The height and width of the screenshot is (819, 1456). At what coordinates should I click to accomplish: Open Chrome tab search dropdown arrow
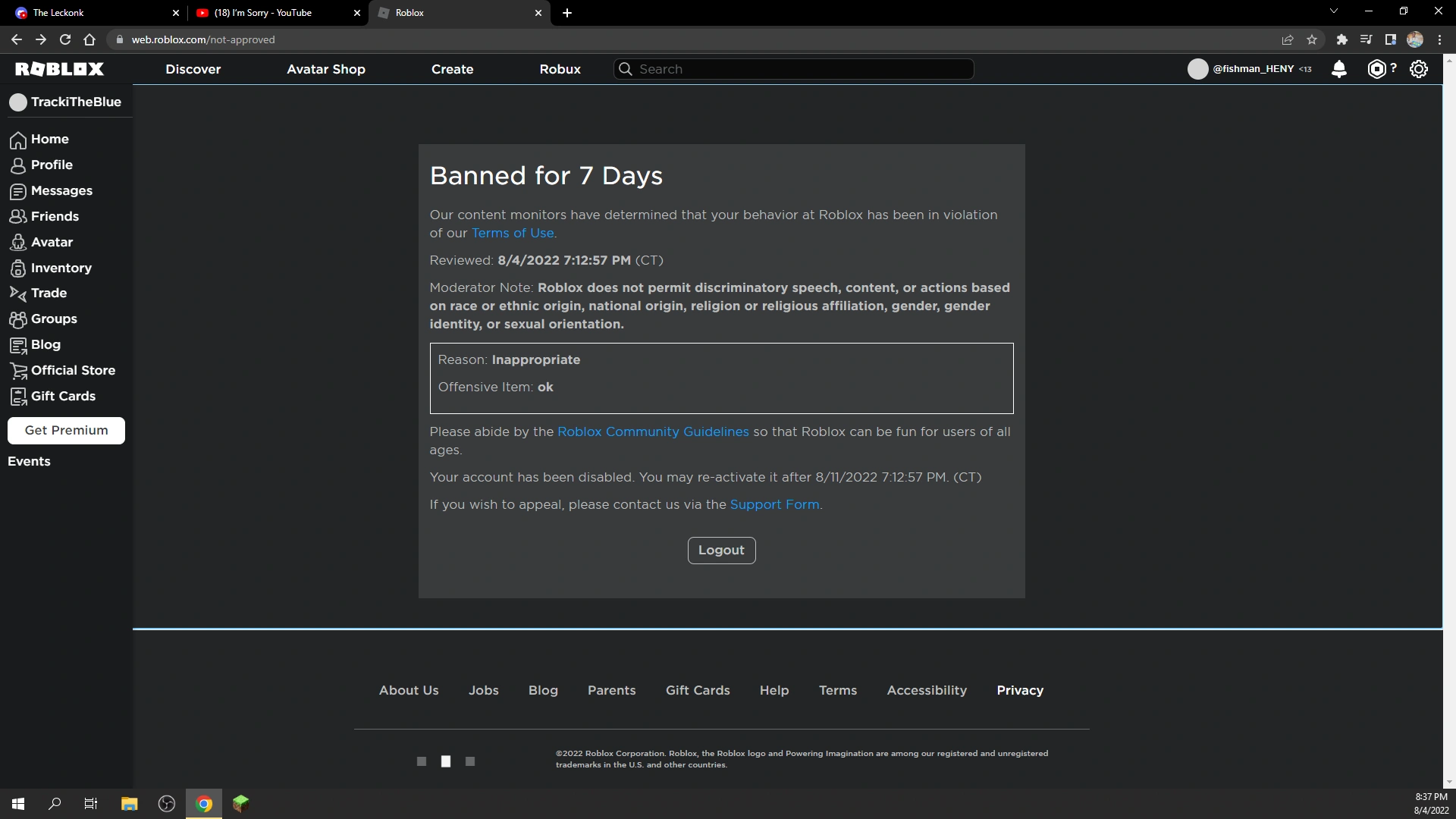tap(1334, 11)
